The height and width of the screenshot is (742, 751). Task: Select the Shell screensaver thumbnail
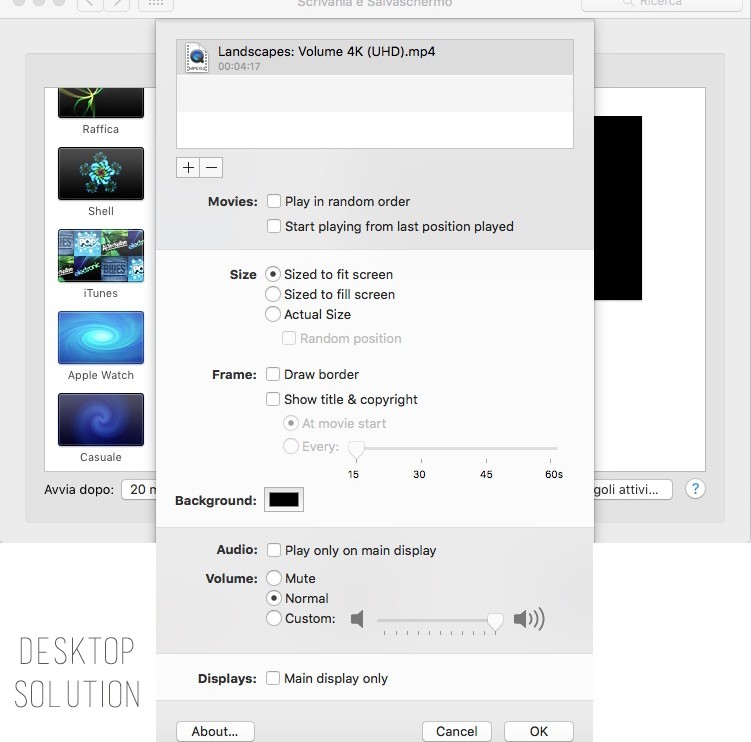click(x=101, y=173)
